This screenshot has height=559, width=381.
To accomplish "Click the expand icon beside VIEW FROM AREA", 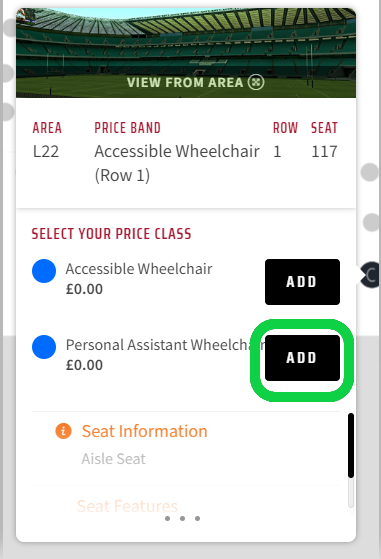I will 256,82.
